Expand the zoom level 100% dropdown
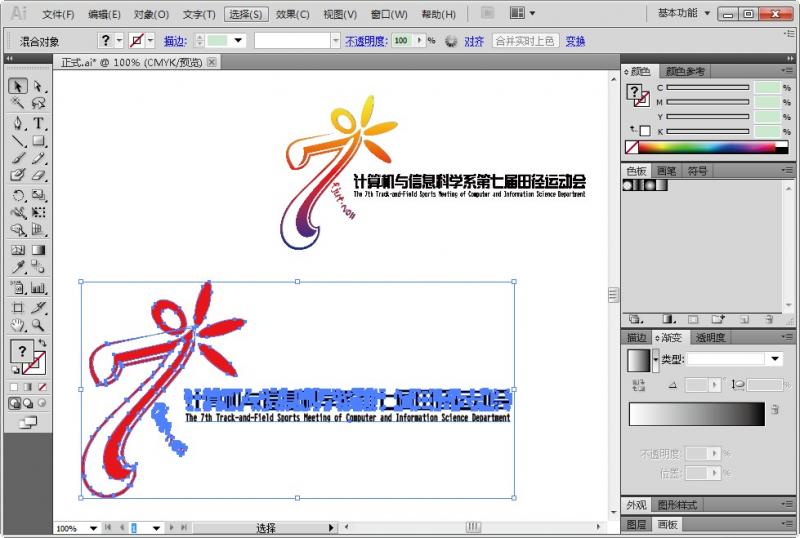Image resolution: width=800 pixels, height=538 pixels. (93, 527)
